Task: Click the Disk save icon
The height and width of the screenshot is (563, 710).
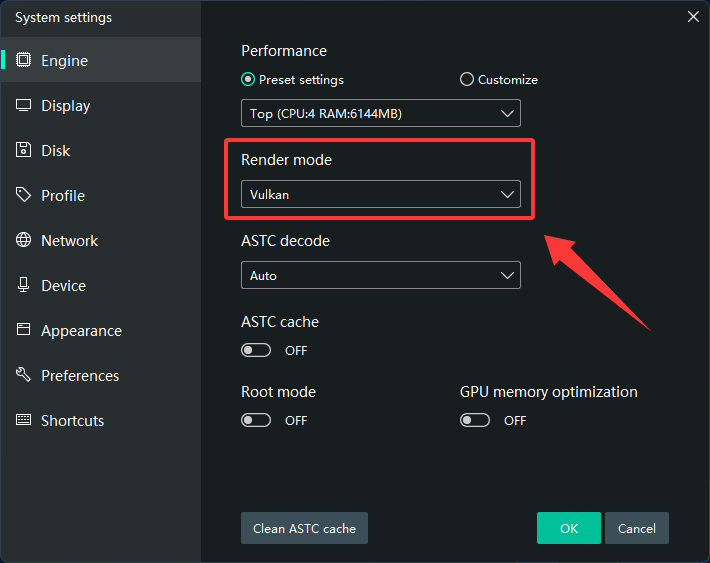Action: 23,150
